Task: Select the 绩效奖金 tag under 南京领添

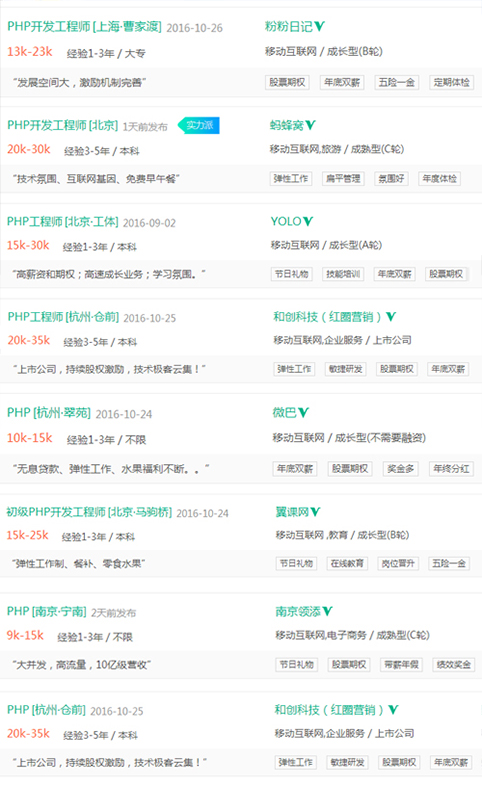Action: pos(453,665)
